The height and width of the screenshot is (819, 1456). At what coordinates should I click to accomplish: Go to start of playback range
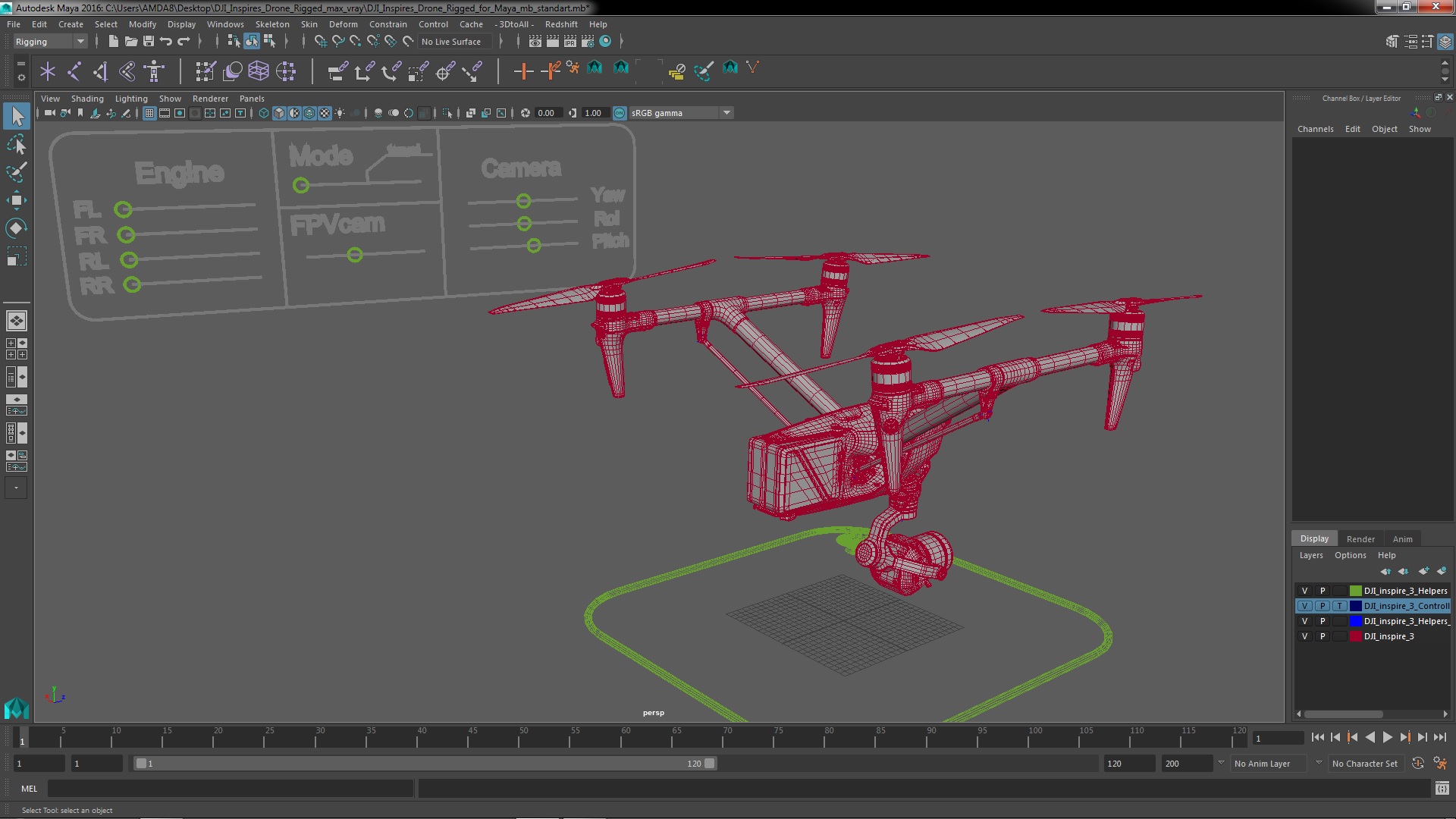tap(1317, 737)
